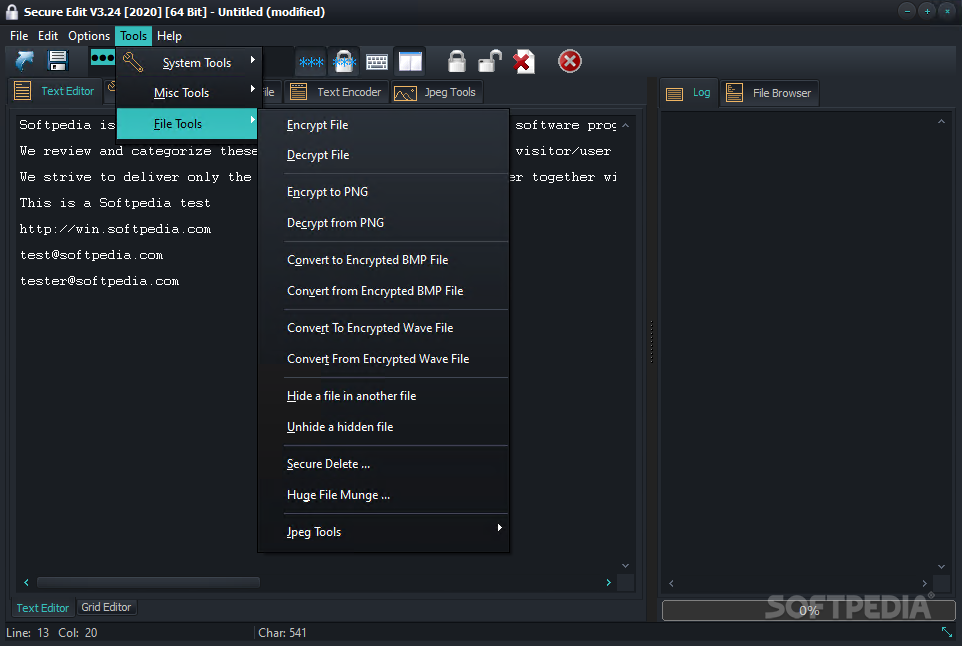Select the Text Editor bottom tab
Viewport: 962px width, 646px height.
[x=42, y=608]
